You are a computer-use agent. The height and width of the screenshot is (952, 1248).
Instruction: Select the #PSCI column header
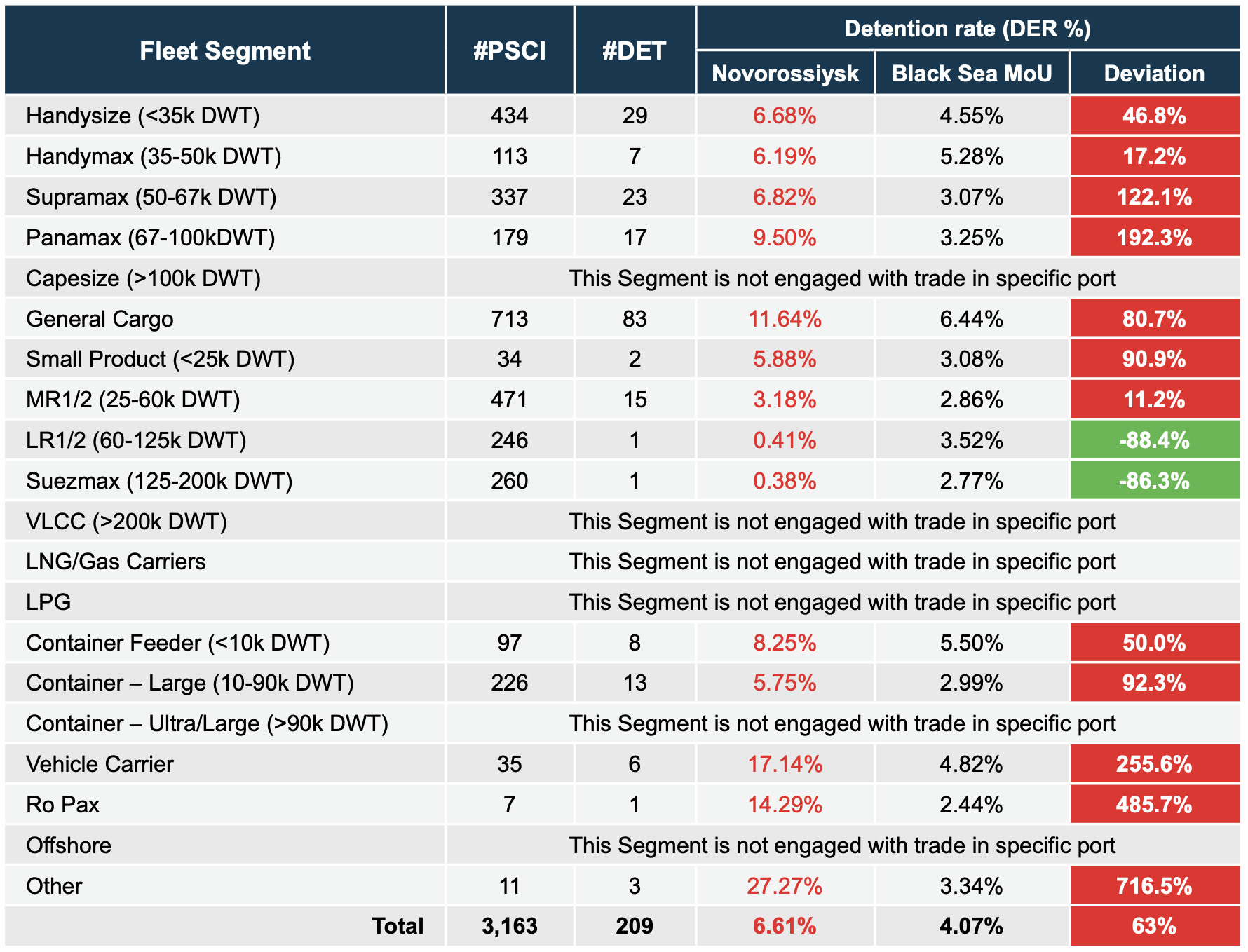coord(509,50)
